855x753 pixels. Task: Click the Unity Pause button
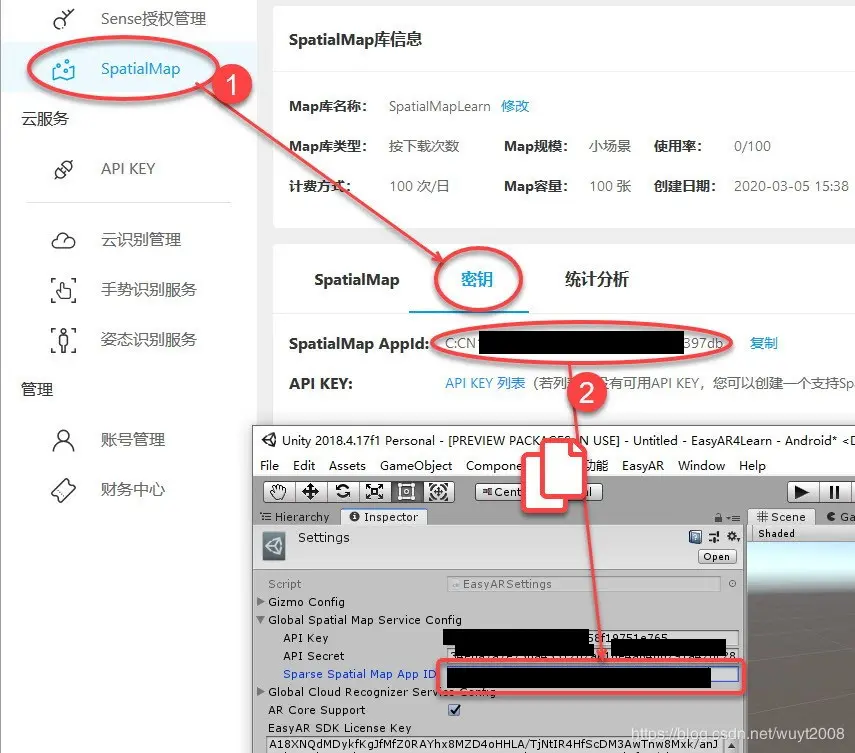coord(834,492)
